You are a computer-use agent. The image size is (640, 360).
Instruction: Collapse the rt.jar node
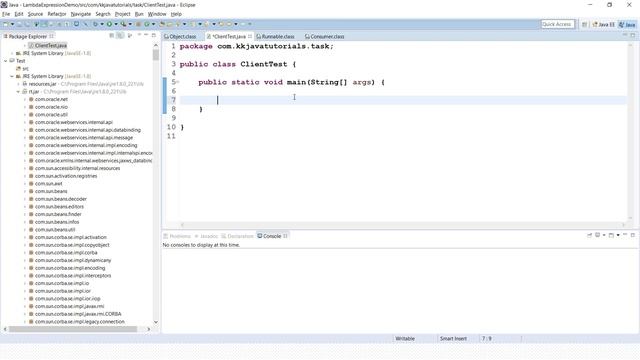pos(18,92)
